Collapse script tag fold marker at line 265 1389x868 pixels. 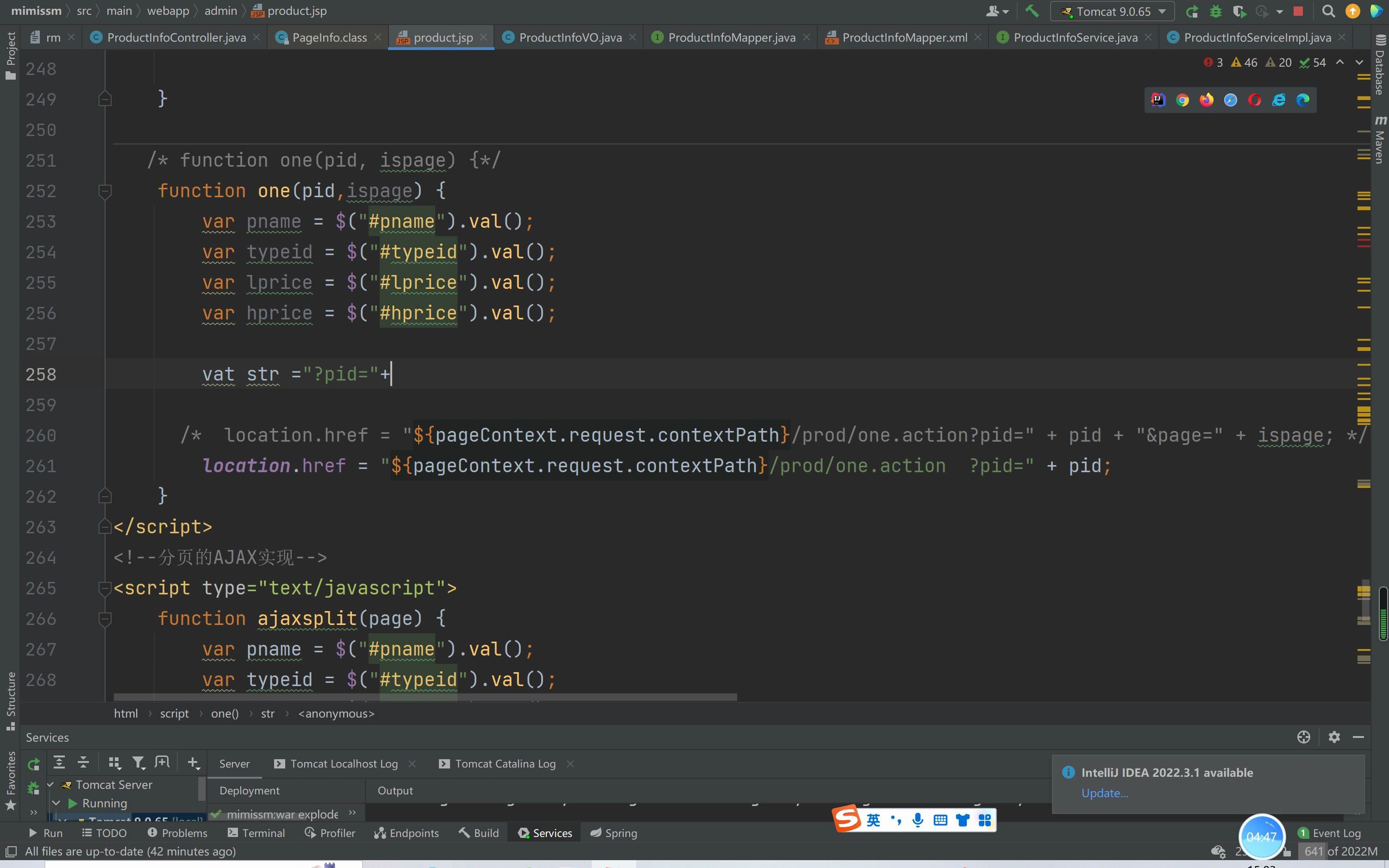click(105, 588)
